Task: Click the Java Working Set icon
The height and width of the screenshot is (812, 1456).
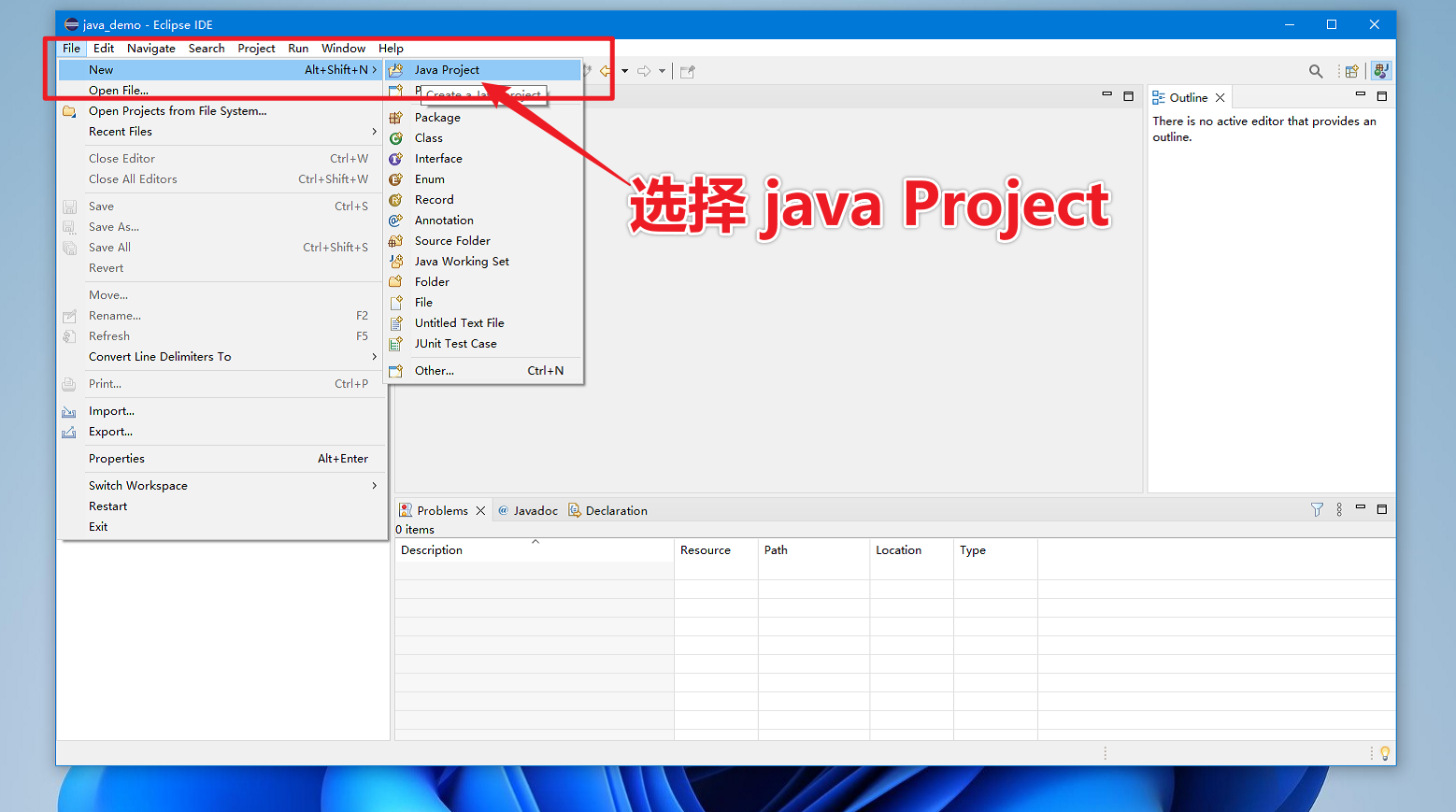Action: (396, 262)
